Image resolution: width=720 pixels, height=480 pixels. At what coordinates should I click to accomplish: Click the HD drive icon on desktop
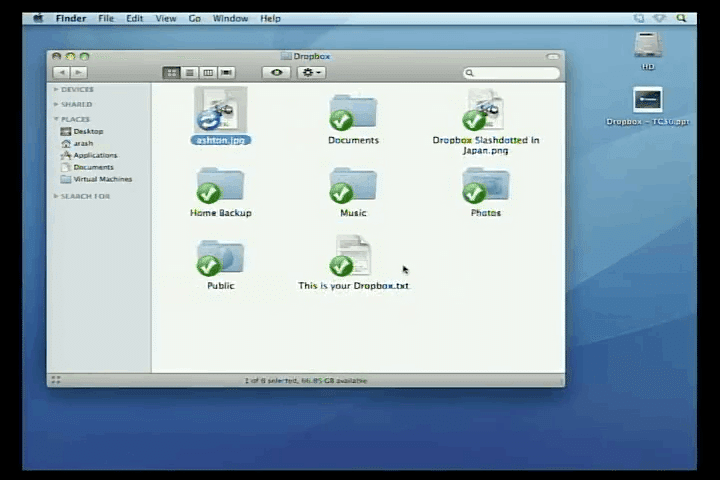648,45
